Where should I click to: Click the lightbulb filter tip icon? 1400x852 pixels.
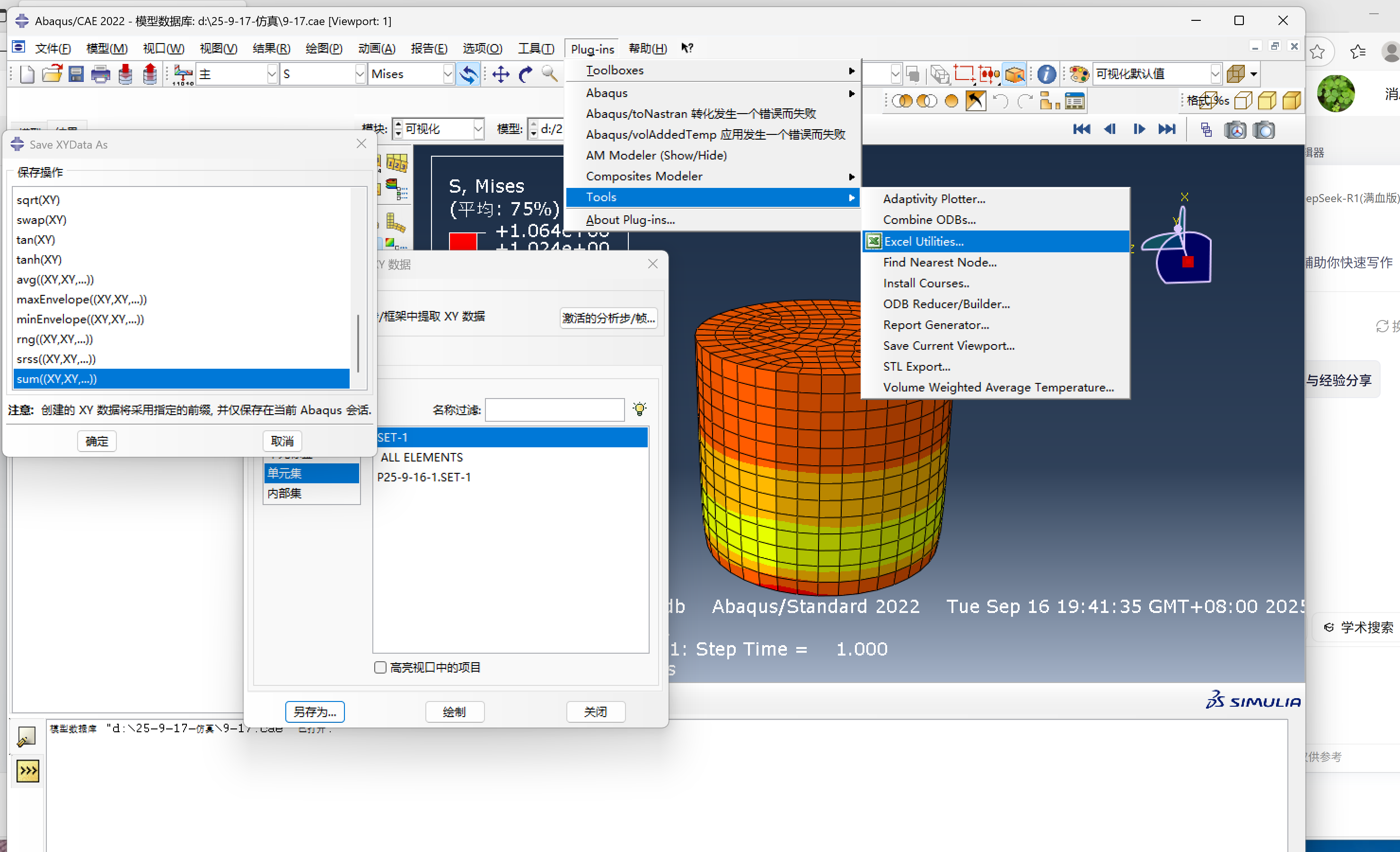point(640,409)
